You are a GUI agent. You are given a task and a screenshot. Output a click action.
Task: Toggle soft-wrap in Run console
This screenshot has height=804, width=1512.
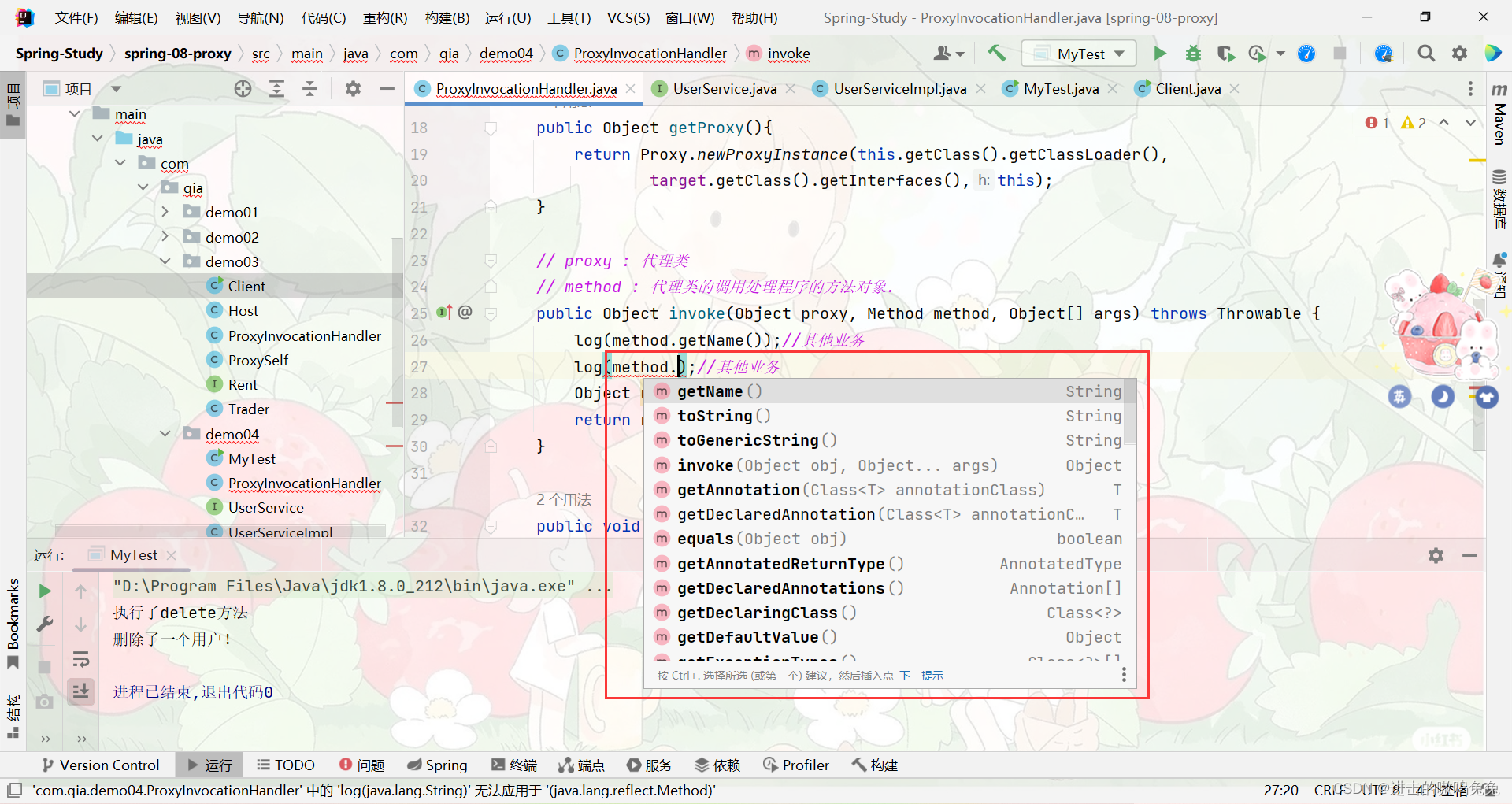point(80,658)
